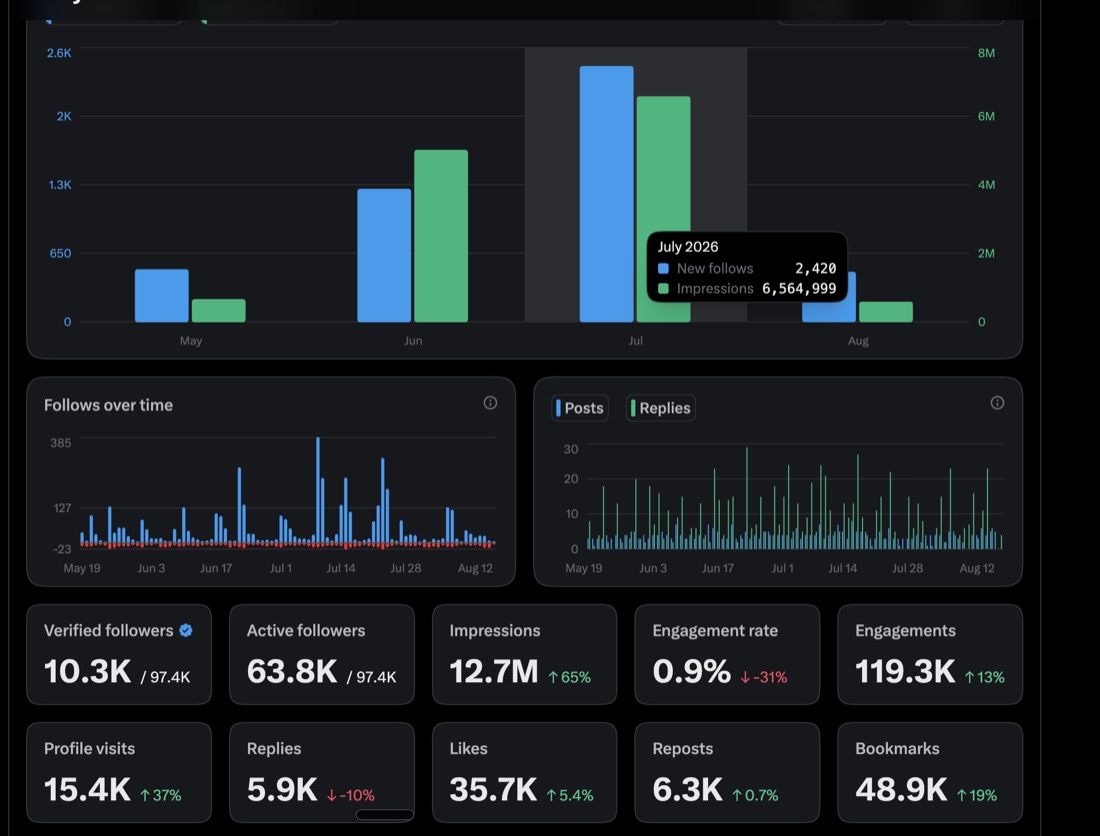Open the Engagements 119.3K card

[930, 654]
